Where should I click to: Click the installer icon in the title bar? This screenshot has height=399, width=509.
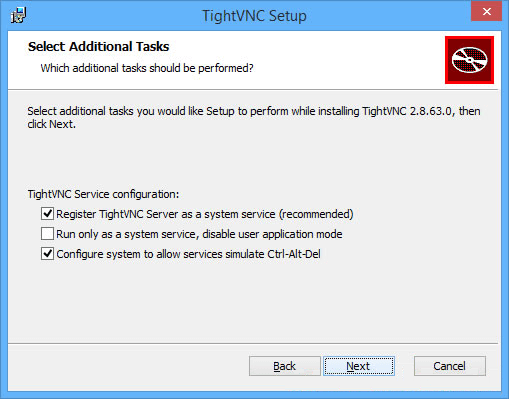18,16
